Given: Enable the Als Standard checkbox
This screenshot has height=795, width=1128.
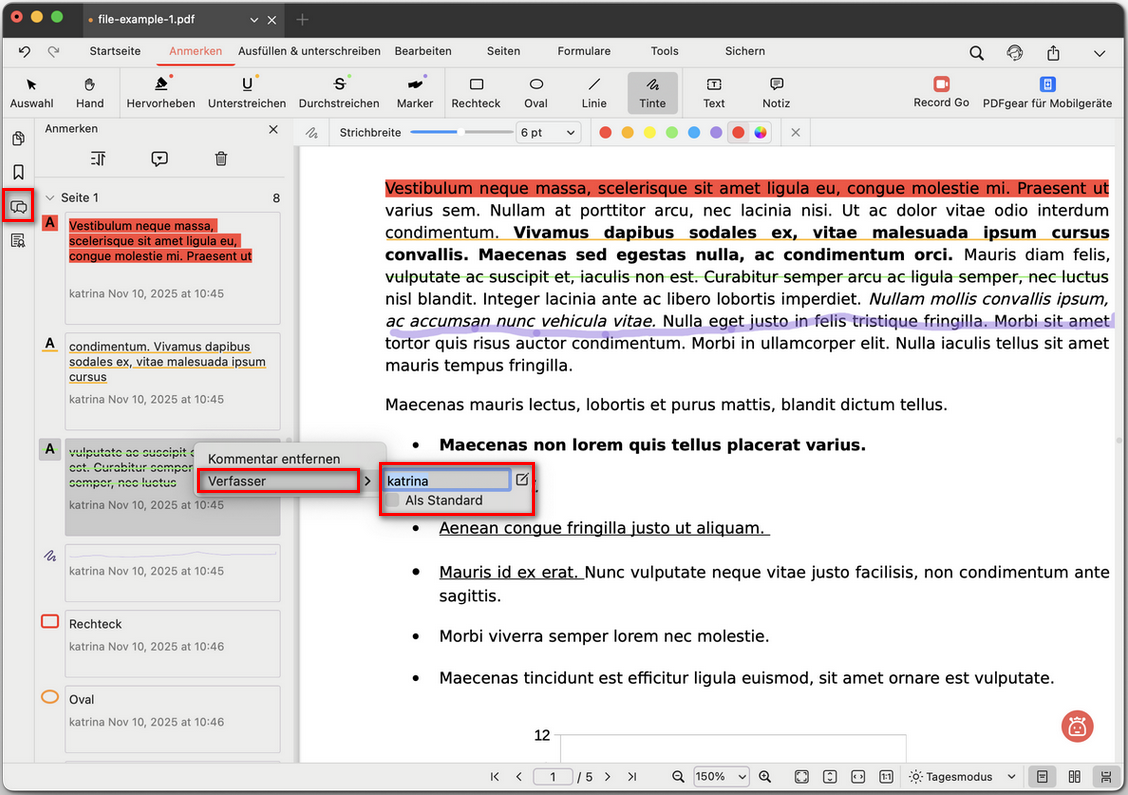Looking at the screenshot, I should (394, 501).
